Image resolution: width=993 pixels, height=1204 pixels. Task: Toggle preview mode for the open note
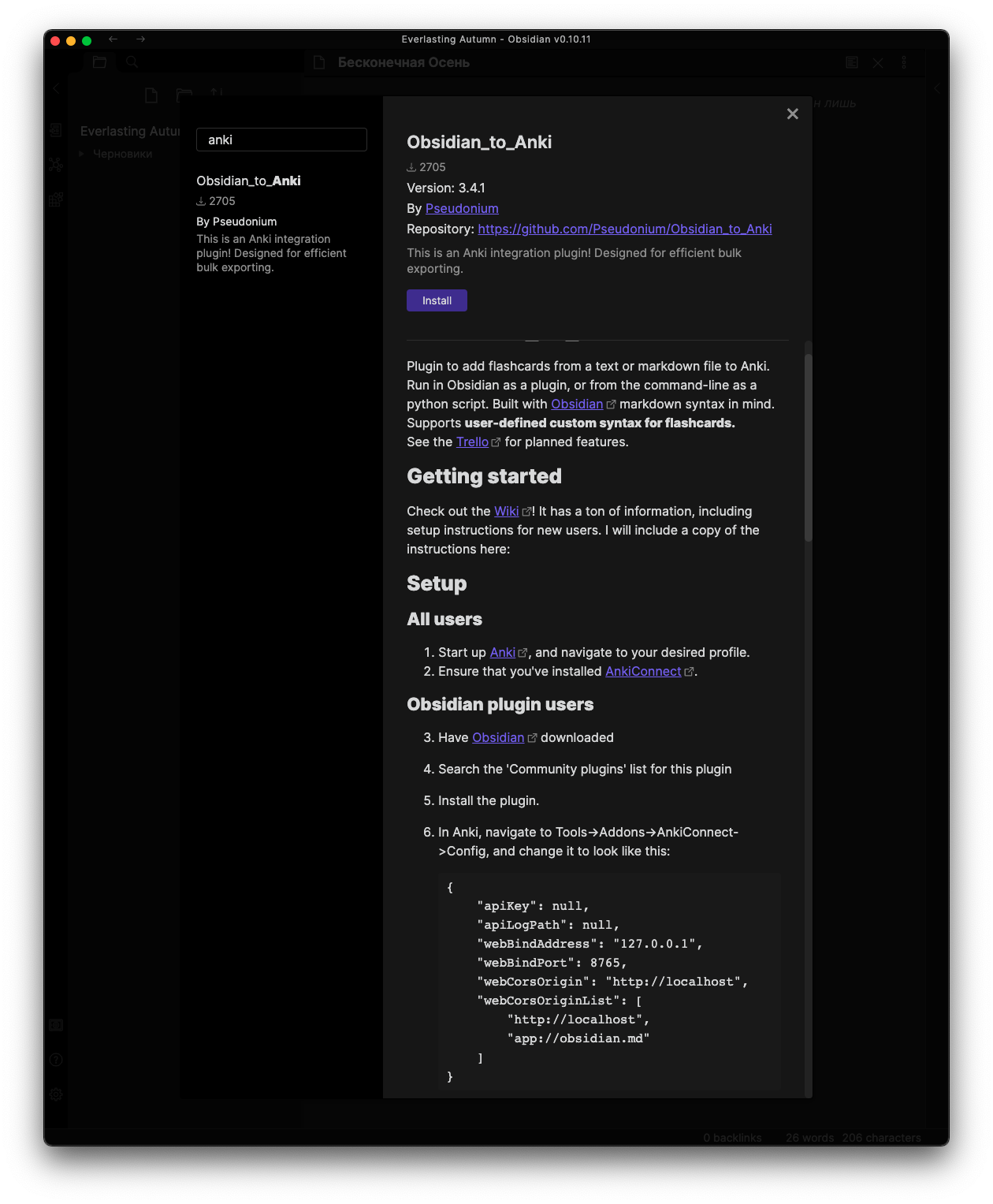[852, 62]
